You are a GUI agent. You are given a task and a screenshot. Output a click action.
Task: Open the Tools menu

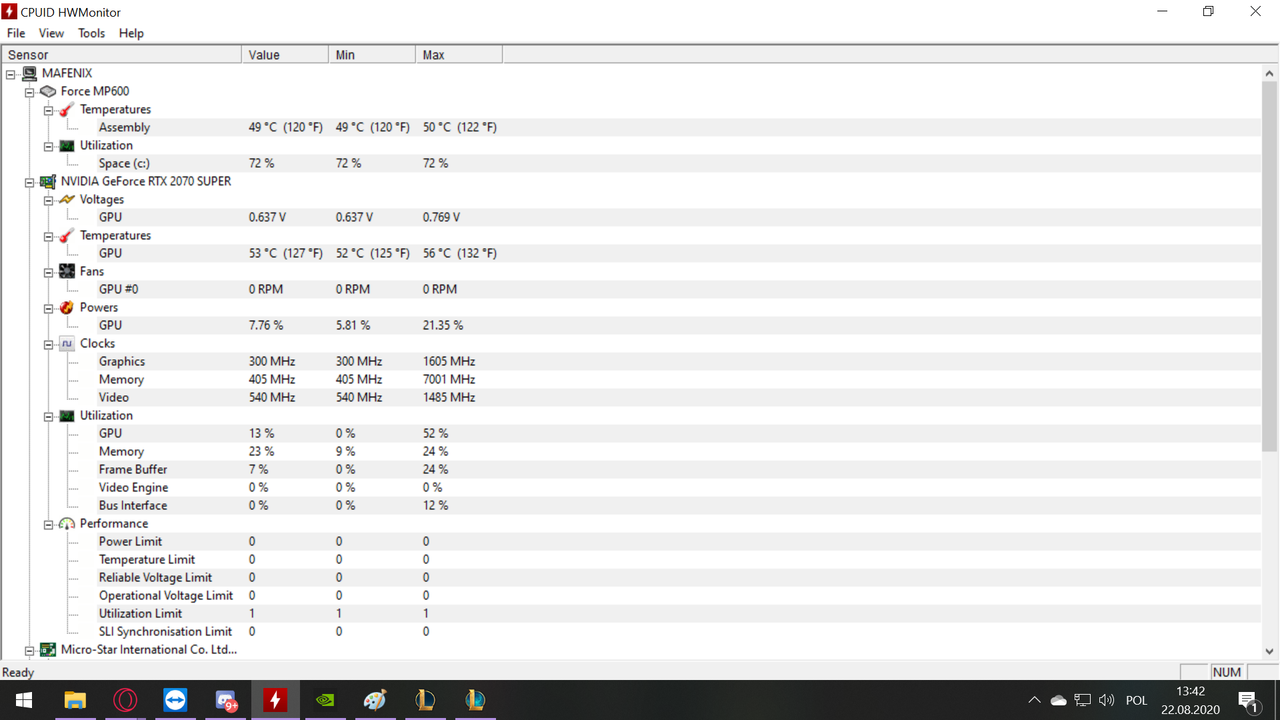click(91, 33)
